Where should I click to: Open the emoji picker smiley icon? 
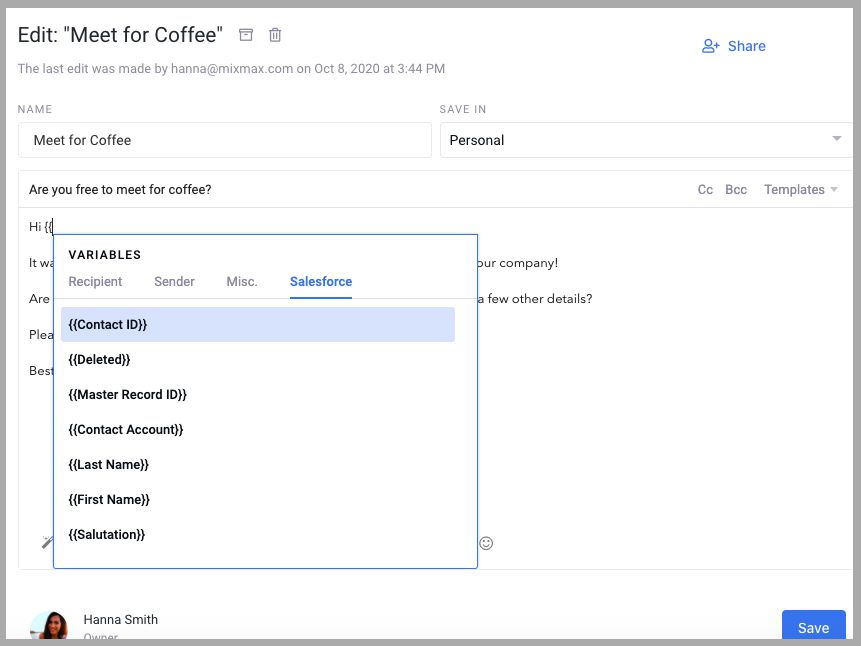(486, 543)
